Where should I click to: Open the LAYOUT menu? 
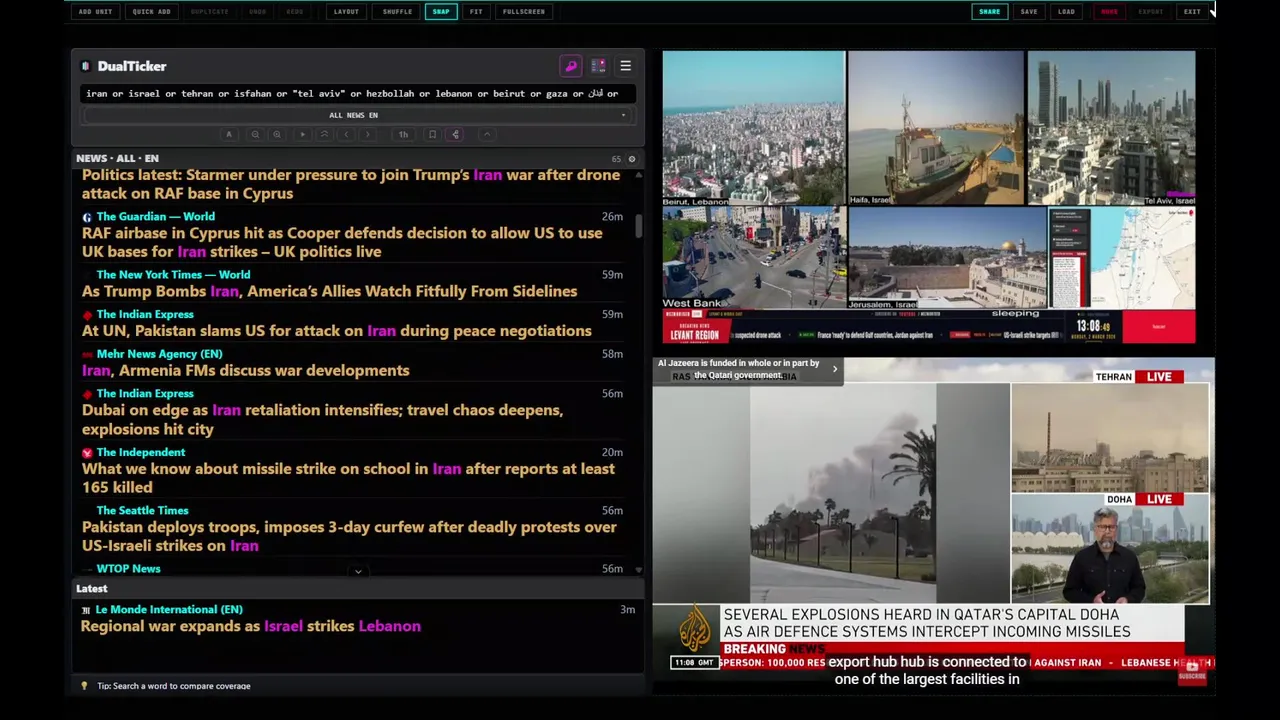pos(346,12)
